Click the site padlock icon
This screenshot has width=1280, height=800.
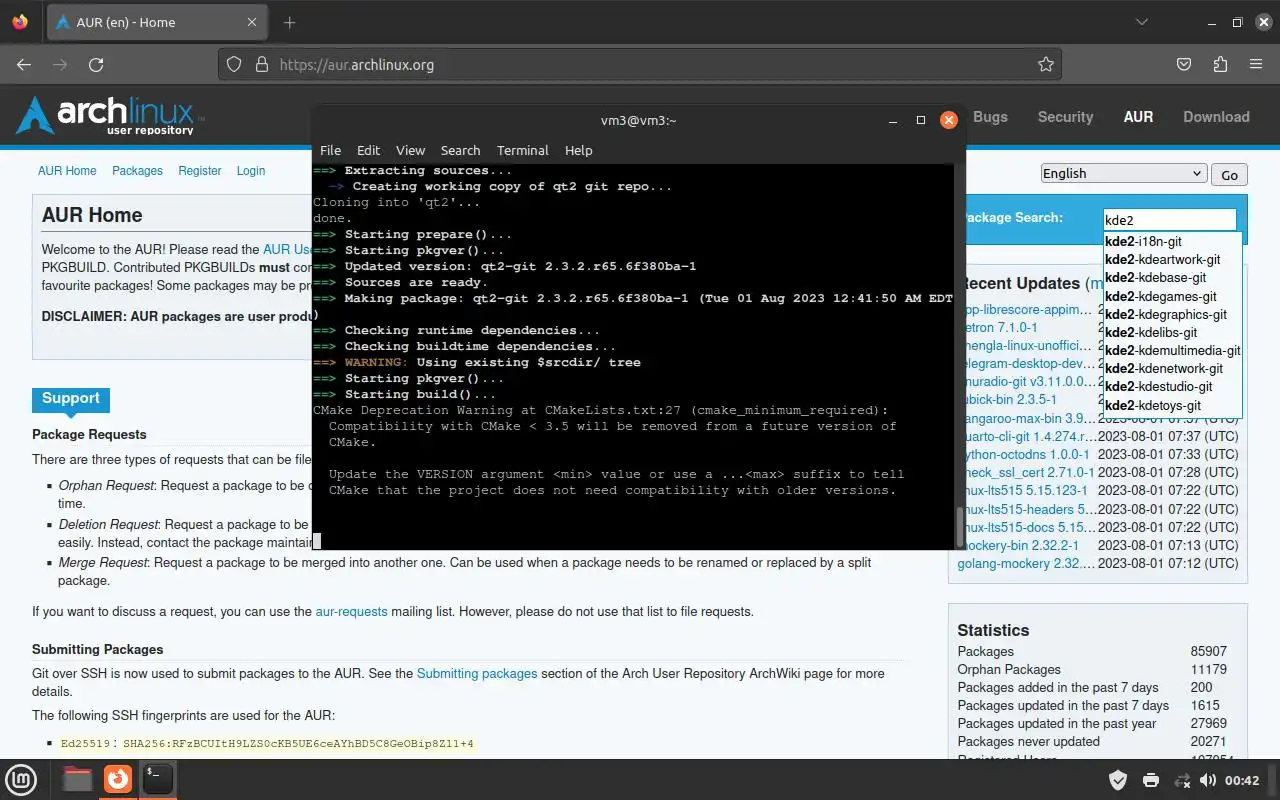[x=262, y=64]
